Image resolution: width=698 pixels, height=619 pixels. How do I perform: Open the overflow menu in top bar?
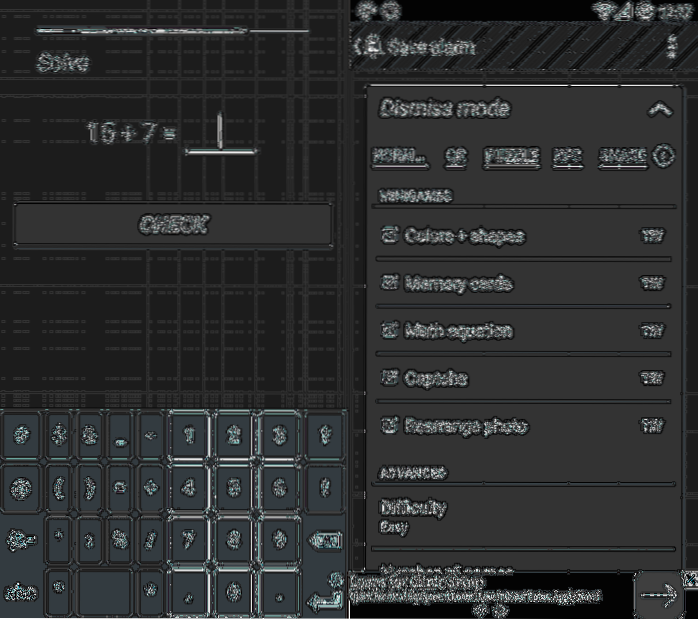click(x=671, y=47)
